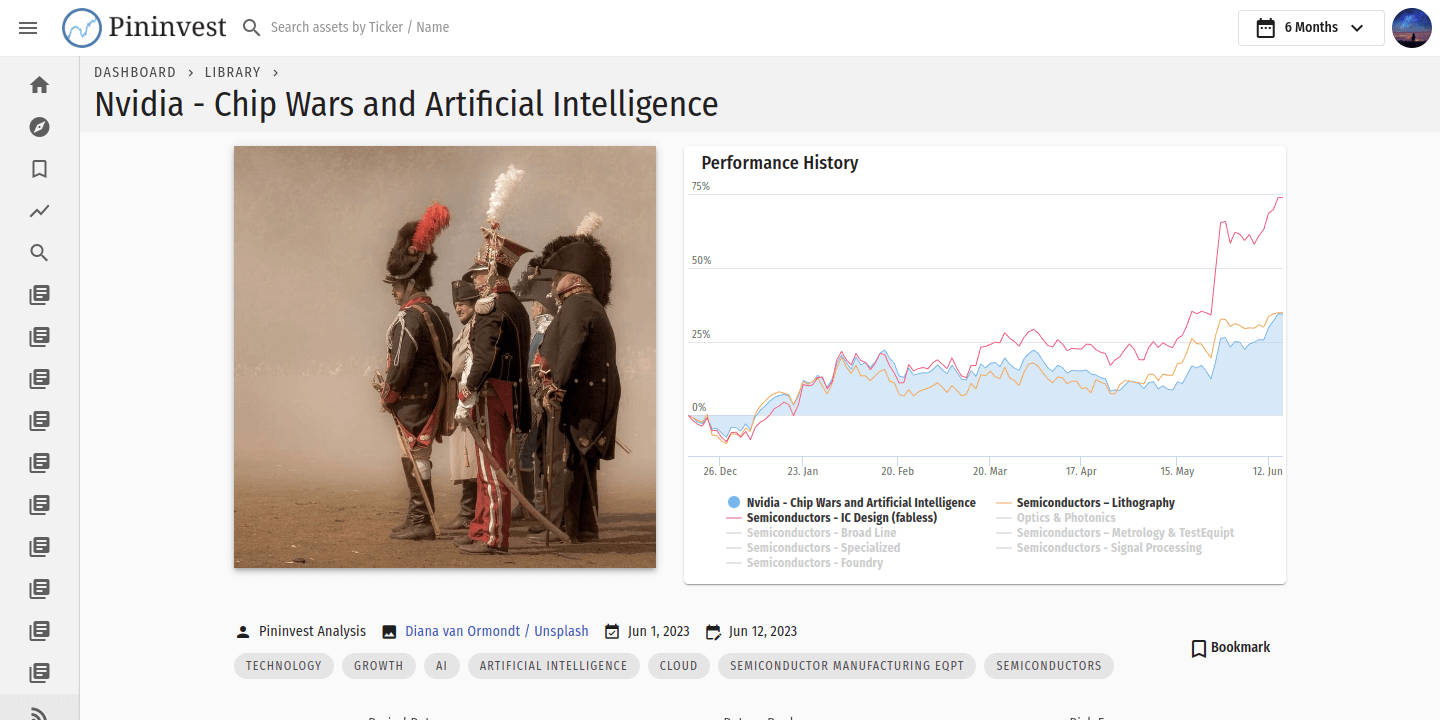Click the chevron arrow beside 6 Months
This screenshot has height=720, width=1440.
pyautogui.click(x=1357, y=28)
